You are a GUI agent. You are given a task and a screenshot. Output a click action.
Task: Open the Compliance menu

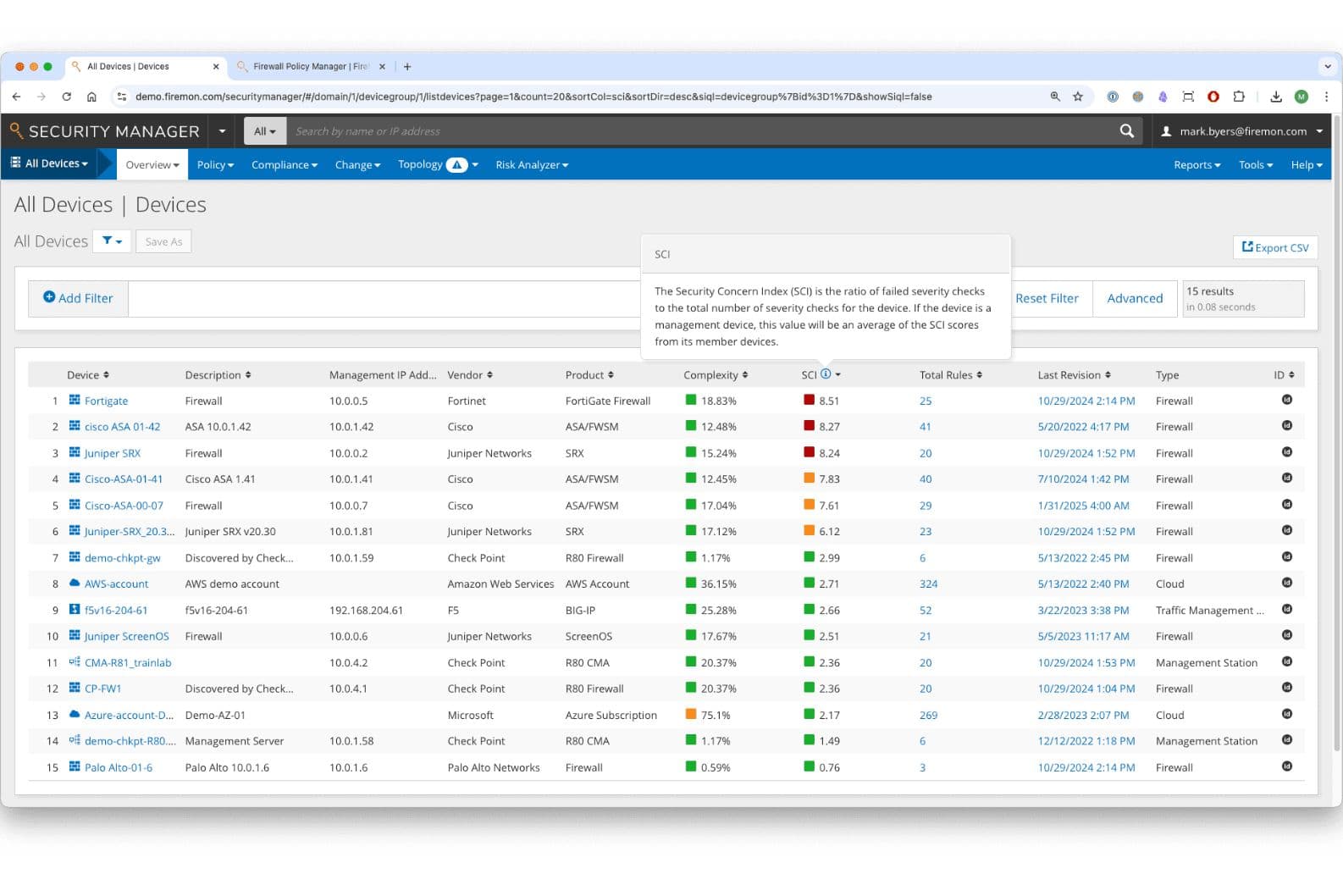point(285,164)
